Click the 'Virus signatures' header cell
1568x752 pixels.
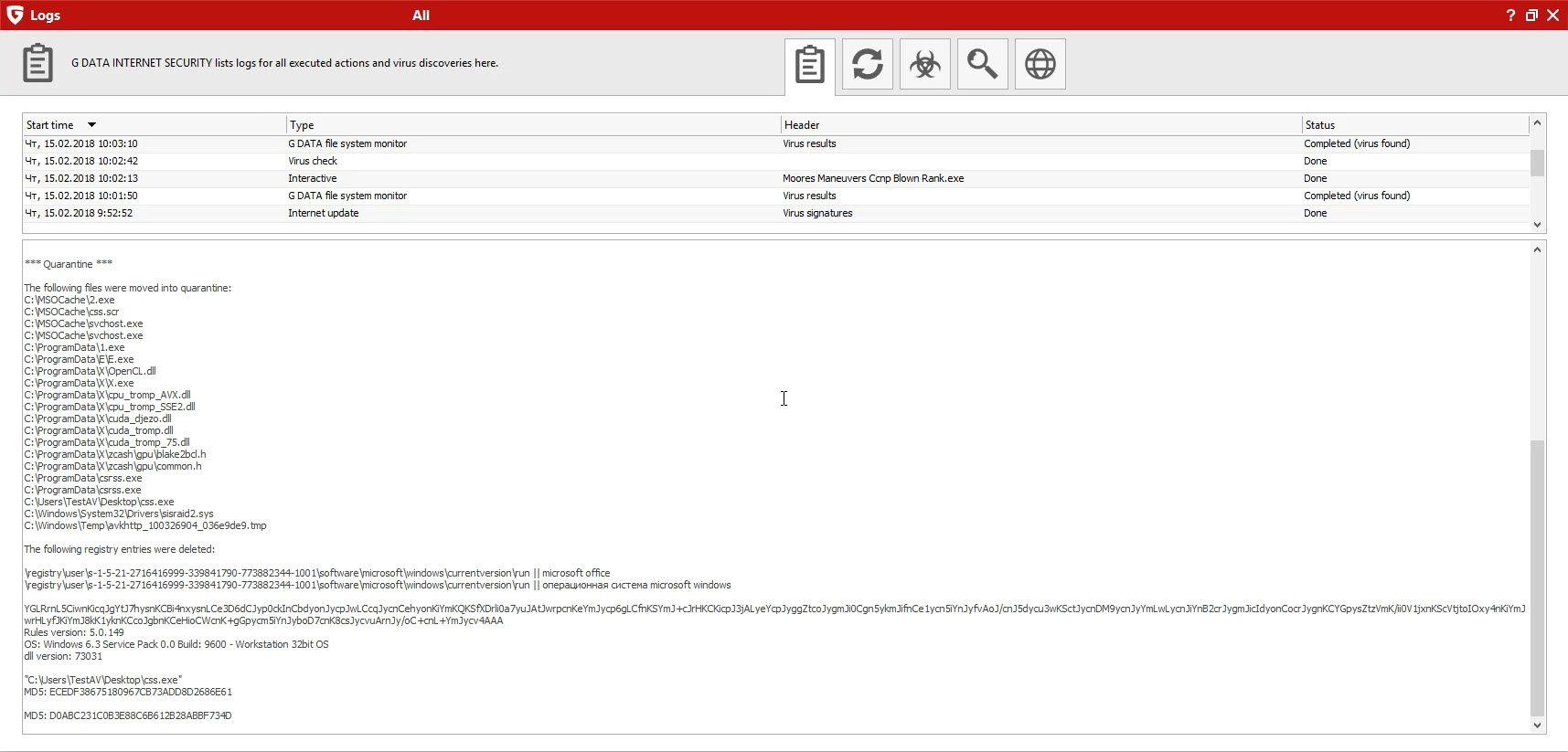coord(817,213)
